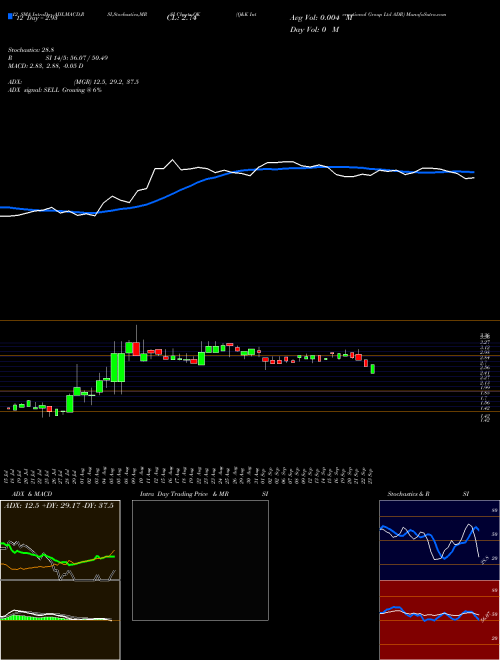The width and height of the screenshot is (500, 660).
Task: Select the 'MACD: 2.83, 2.88, -0.05 D' line
Action: pyautogui.click(x=45, y=66)
